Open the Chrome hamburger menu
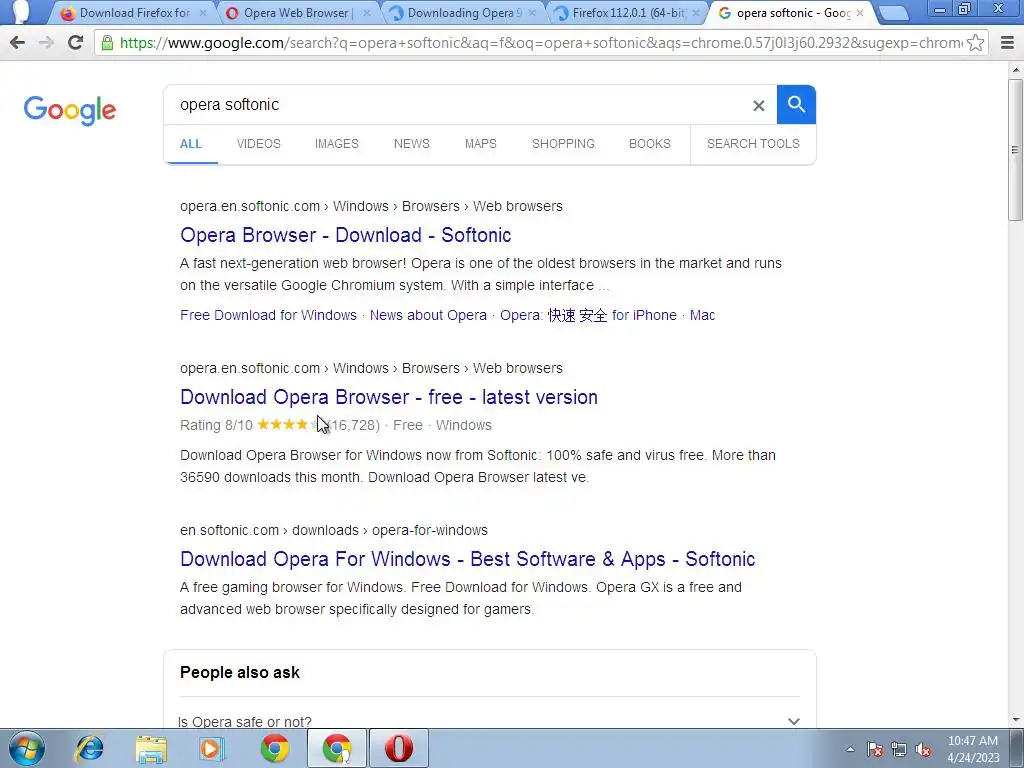The image size is (1024, 768). [1007, 43]
